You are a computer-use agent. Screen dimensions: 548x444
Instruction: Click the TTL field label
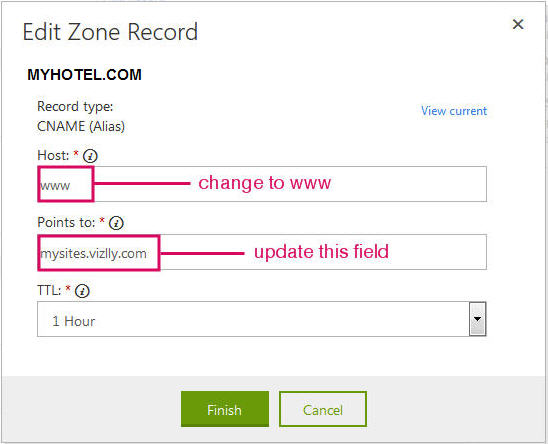[49, 290]
